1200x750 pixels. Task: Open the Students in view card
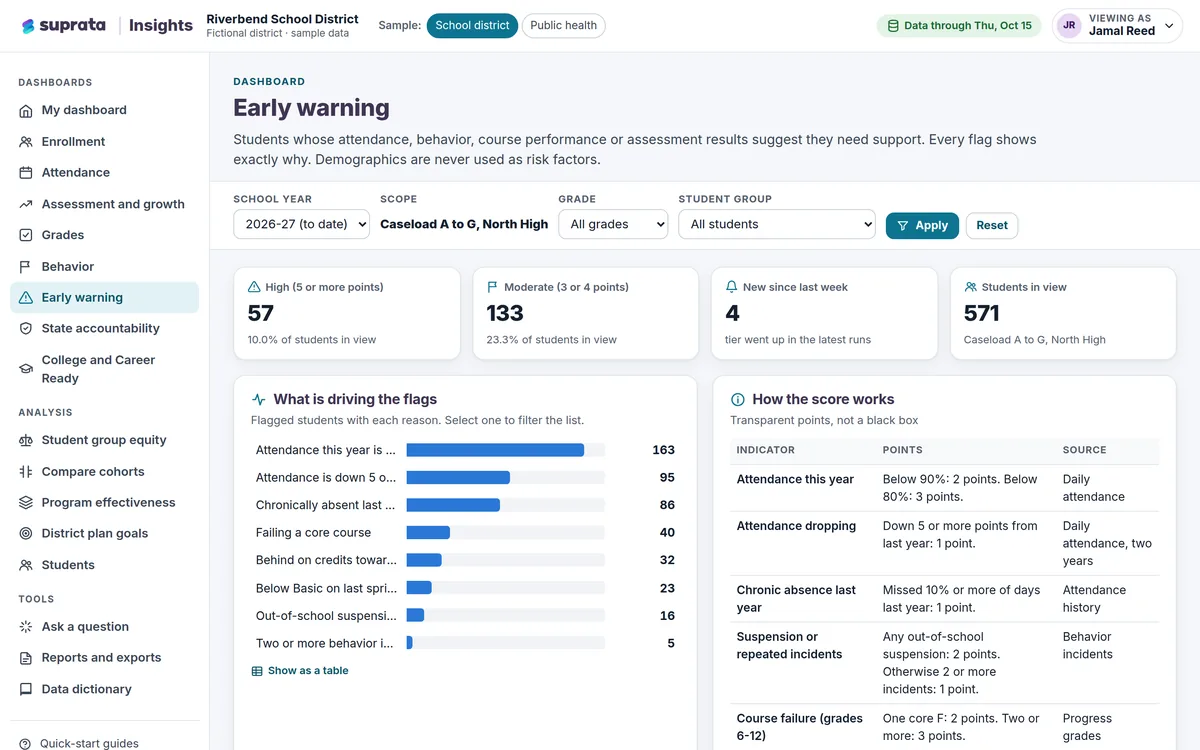[1063, 313]
